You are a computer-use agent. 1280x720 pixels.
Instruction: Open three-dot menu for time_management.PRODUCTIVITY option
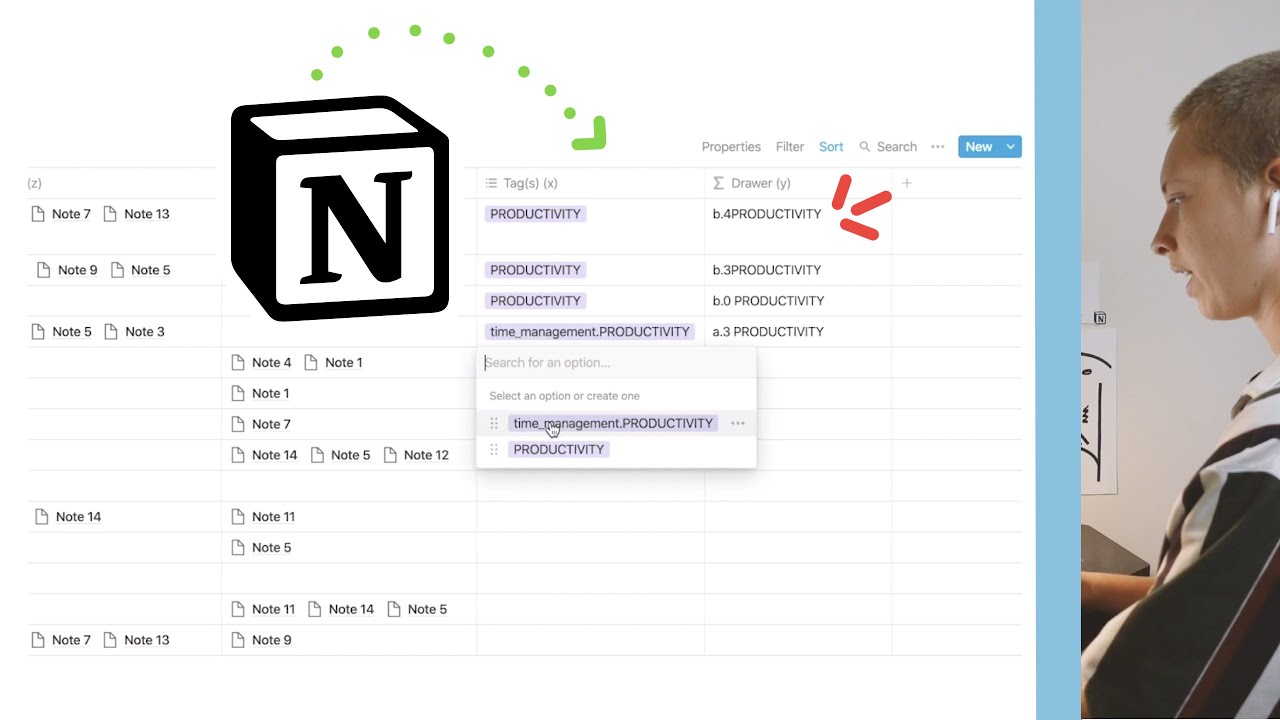click(738, 423)
